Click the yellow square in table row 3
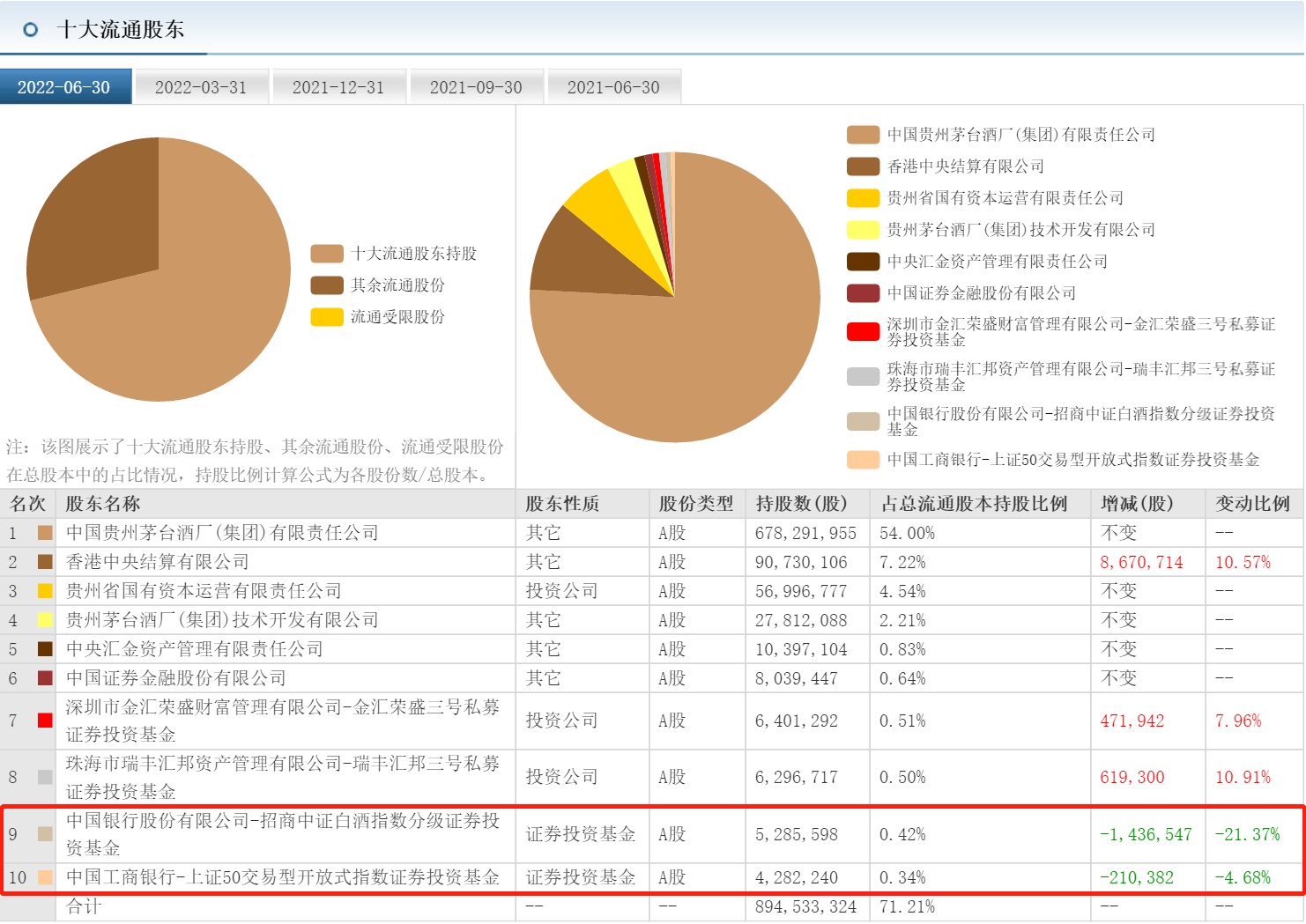1306x924 pixels. [45, 591]
